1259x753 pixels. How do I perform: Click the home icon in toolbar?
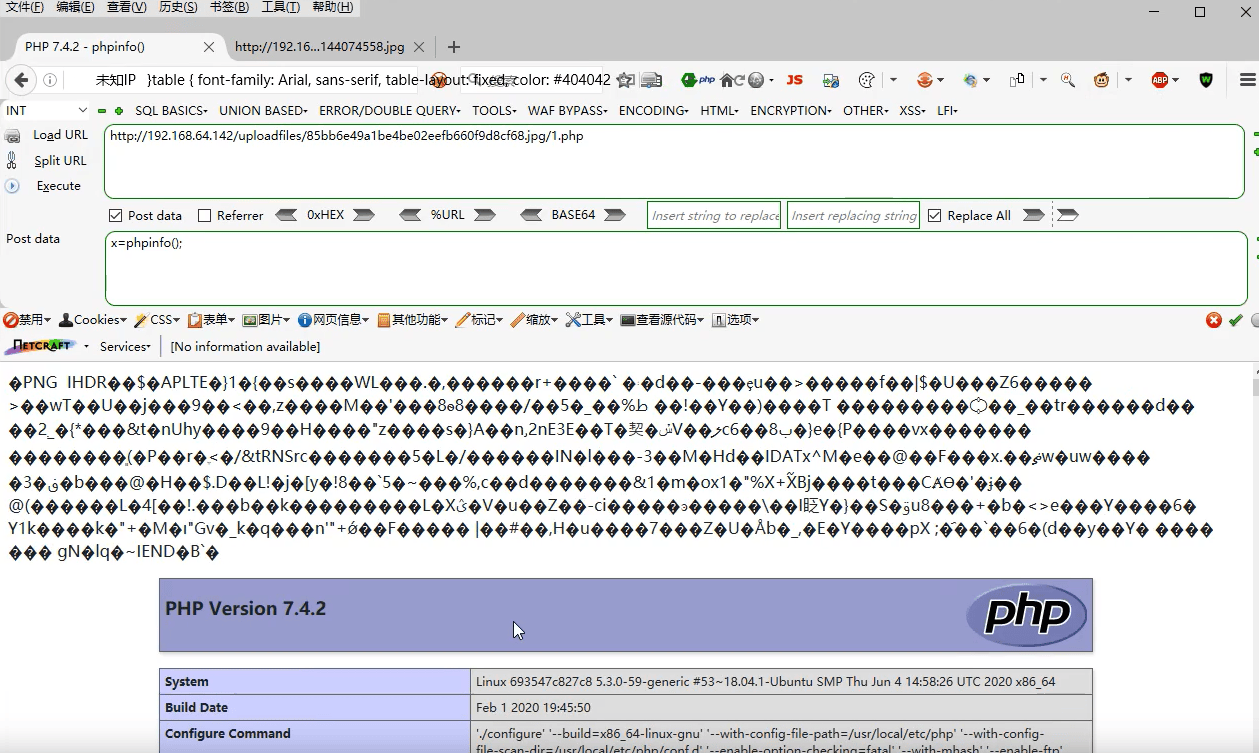pos(727,80)
